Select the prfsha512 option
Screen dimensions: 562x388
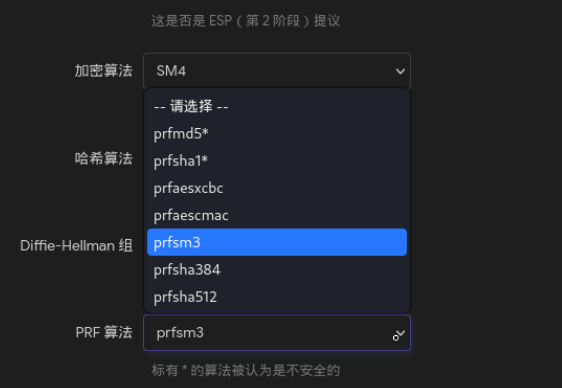[x=277, y=297]
